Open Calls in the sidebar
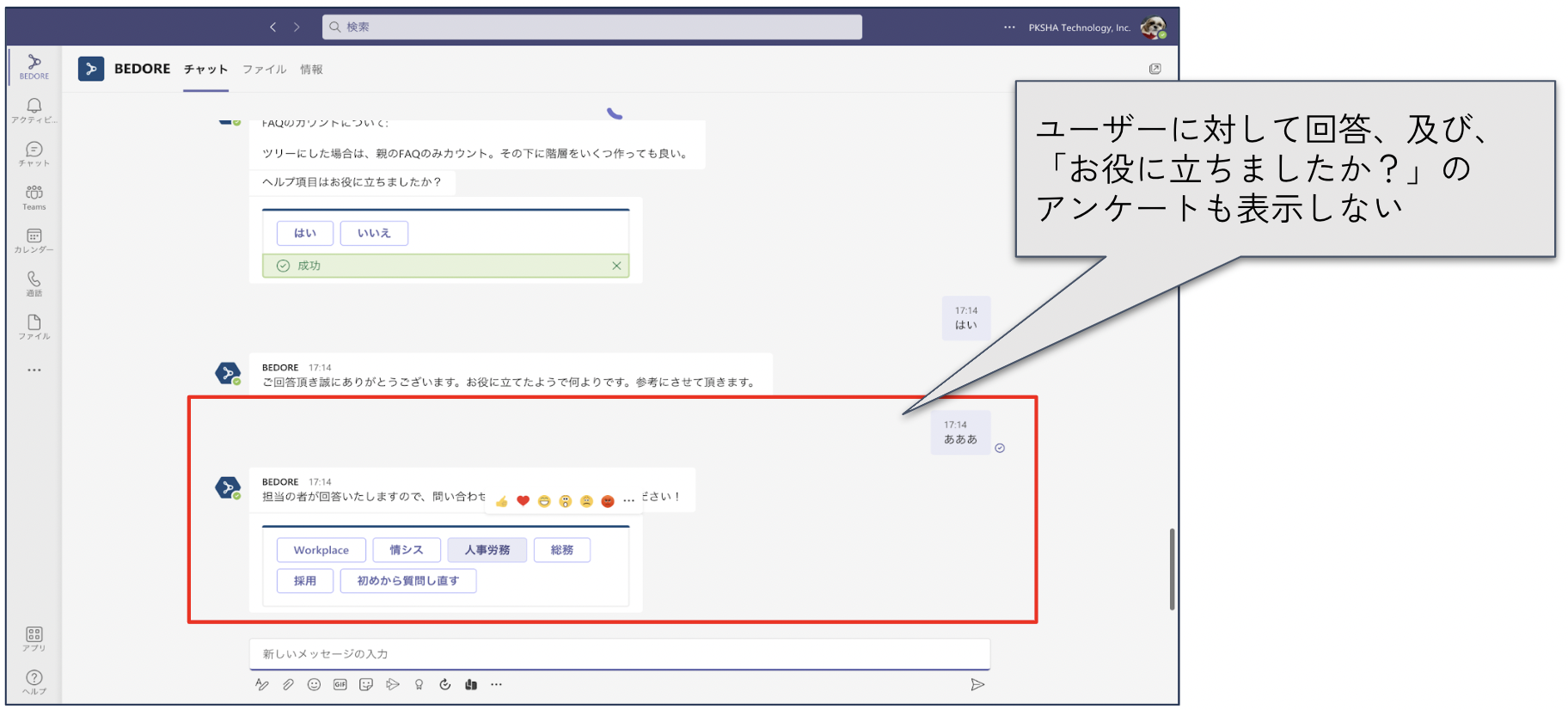 pos(34,284)
